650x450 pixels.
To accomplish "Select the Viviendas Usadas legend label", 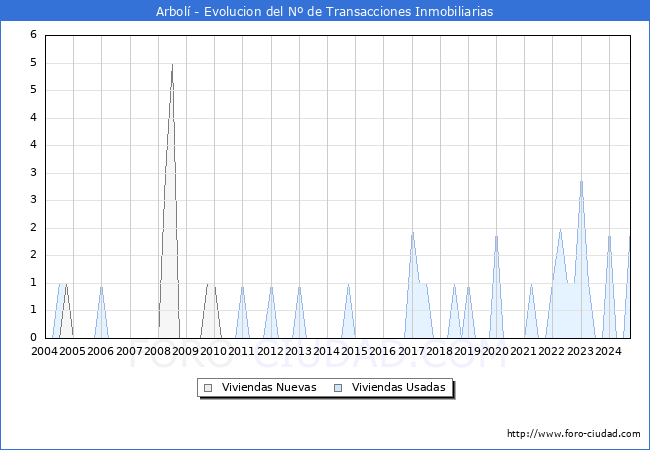I will pos(399,387).
